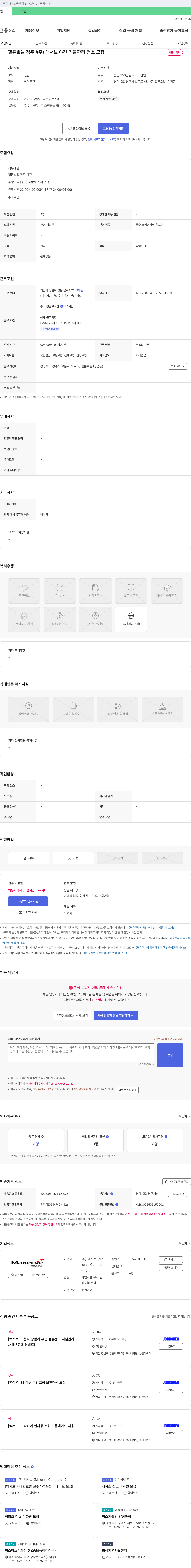Open the 출산휴가·육아휴직 menu
Viewport: 191px width, 1568px height.
click(x=174, y=30)
